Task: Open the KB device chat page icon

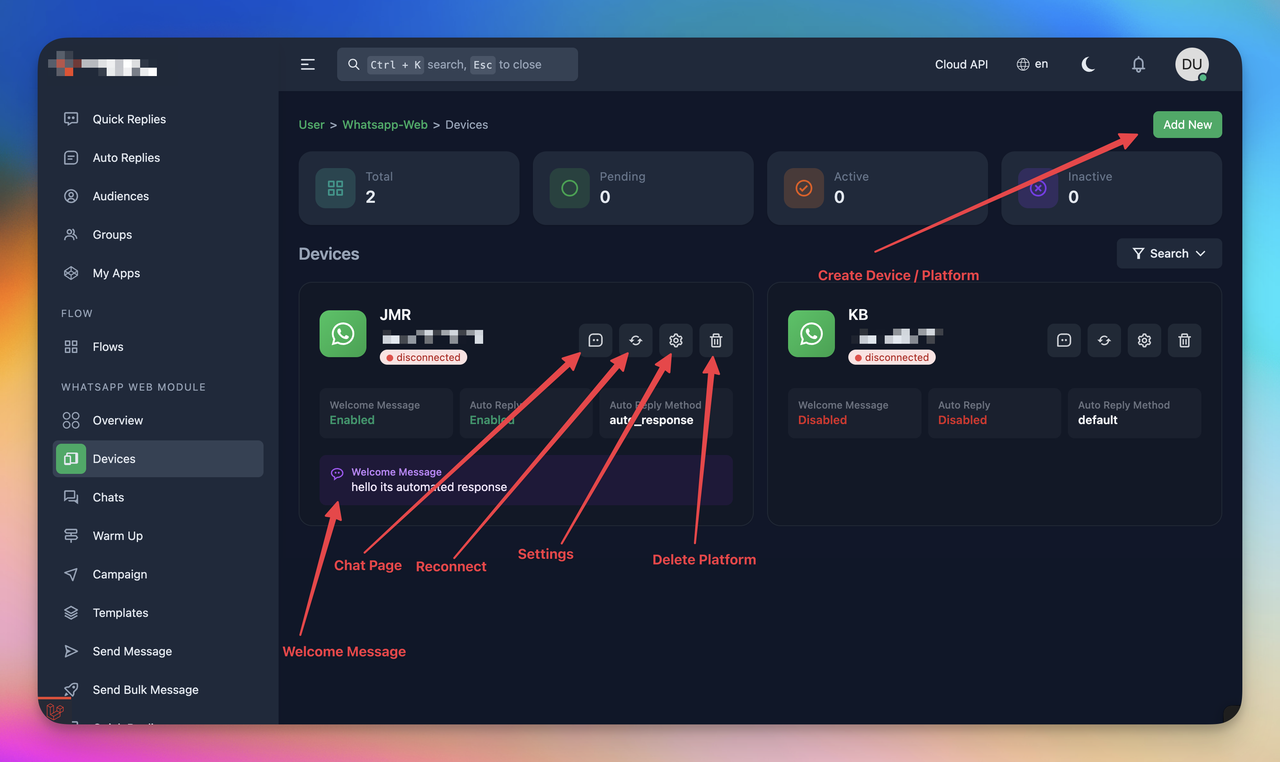Action: pyautogui.click(x=1064, y=340)
